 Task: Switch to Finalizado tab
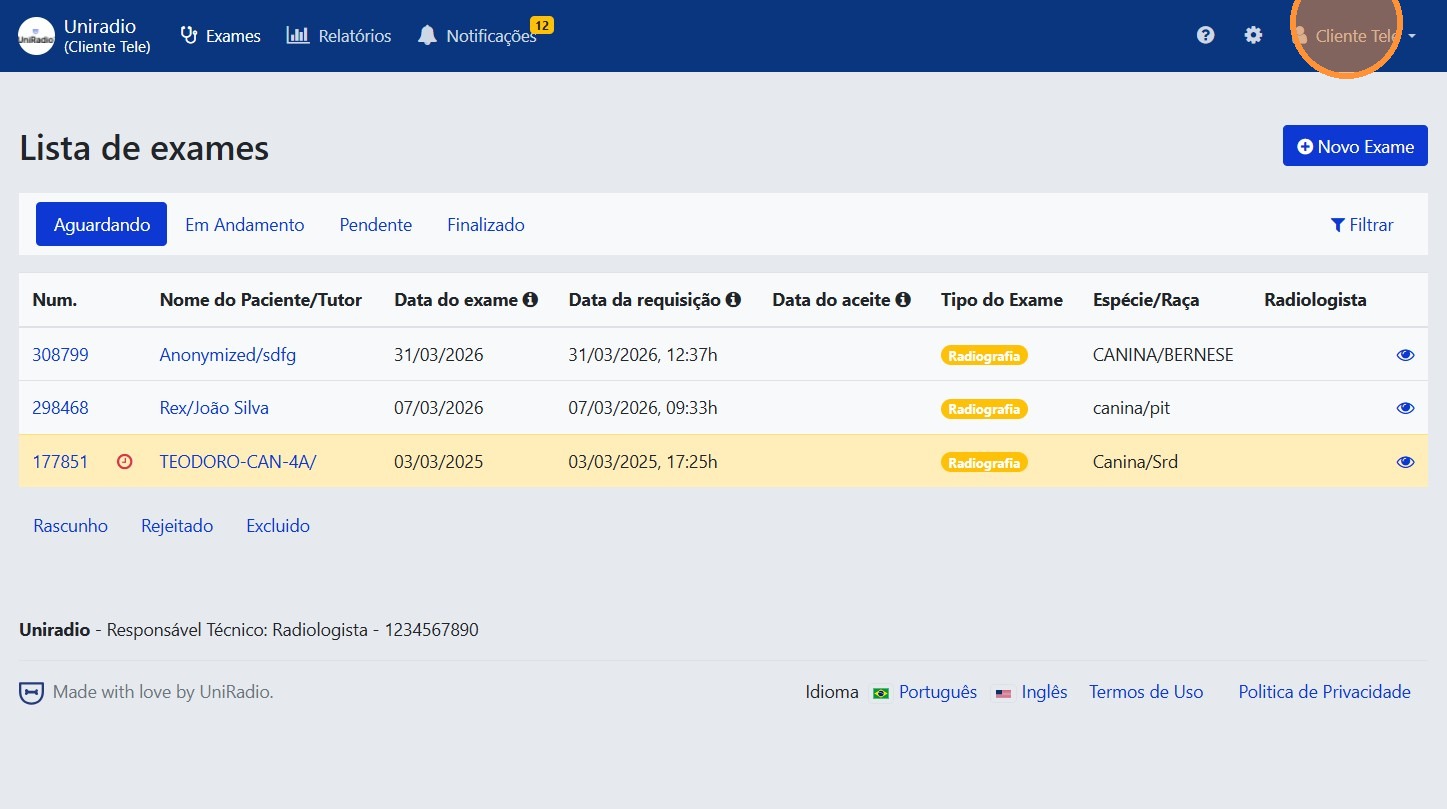point(485,225)
